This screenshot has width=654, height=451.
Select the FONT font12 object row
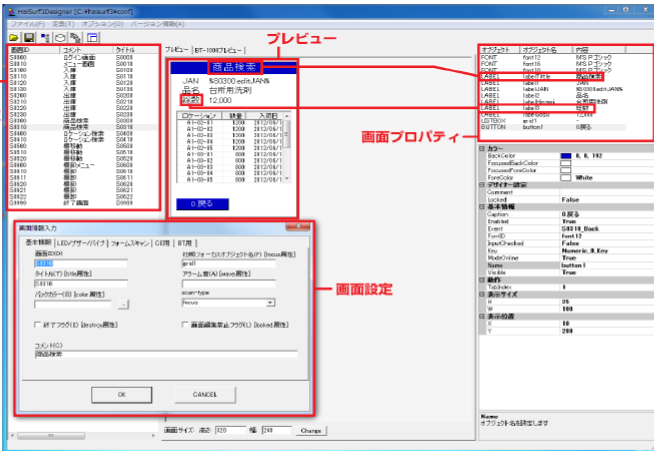click(553, 58)
